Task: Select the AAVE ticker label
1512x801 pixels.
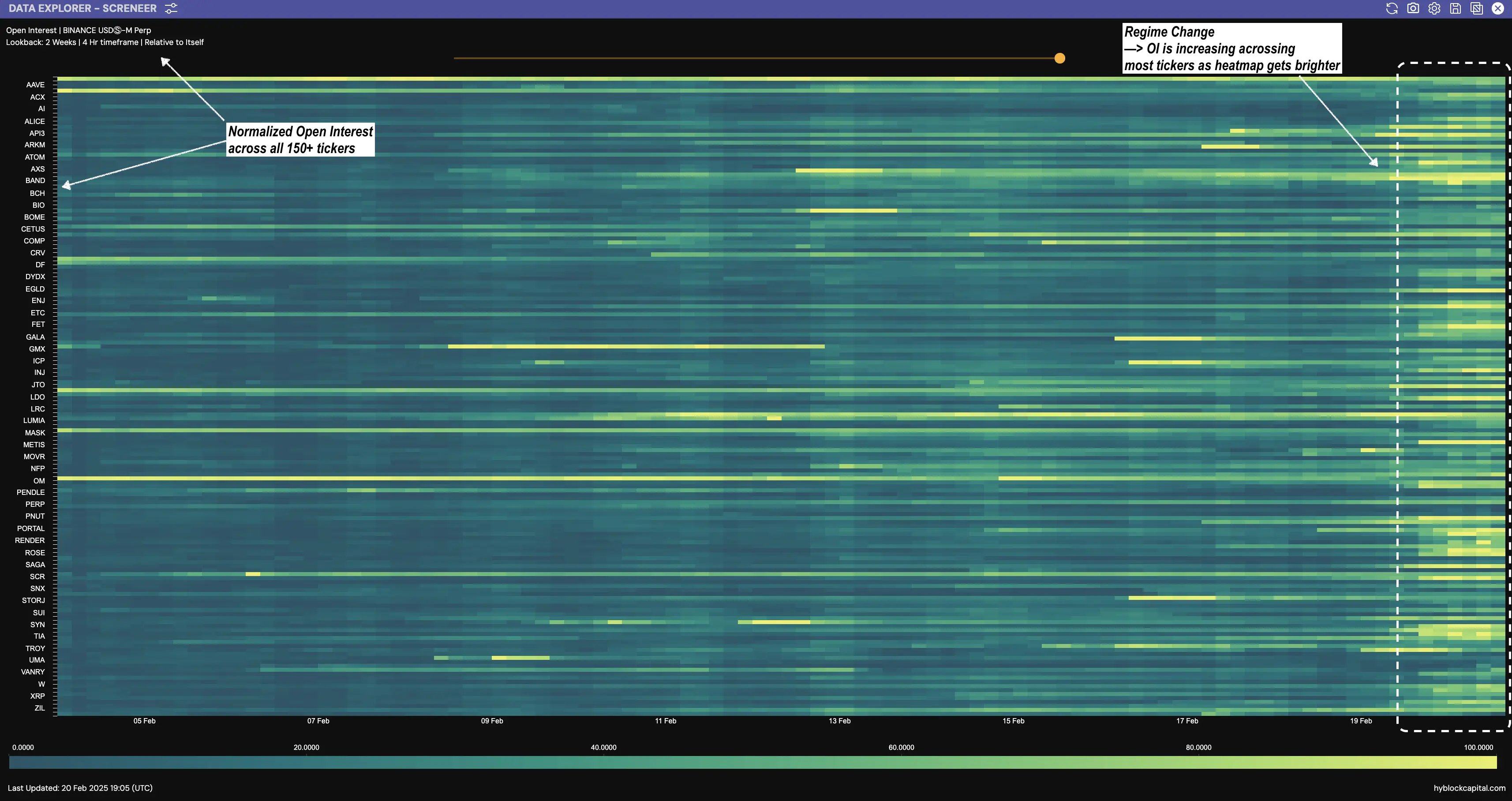Action: 35,85
